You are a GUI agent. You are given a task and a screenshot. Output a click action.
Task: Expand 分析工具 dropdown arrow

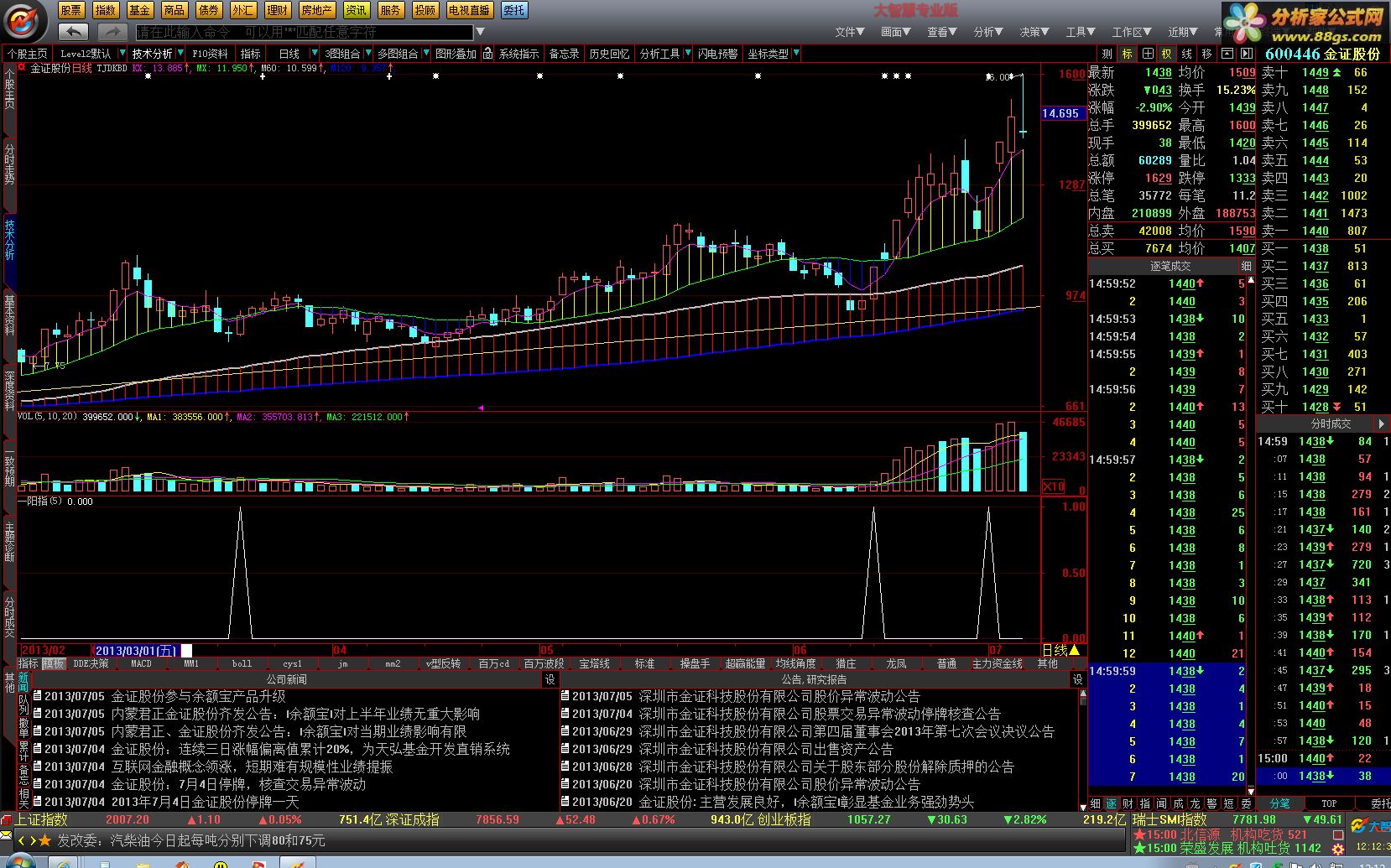click(x=688, y=54)
